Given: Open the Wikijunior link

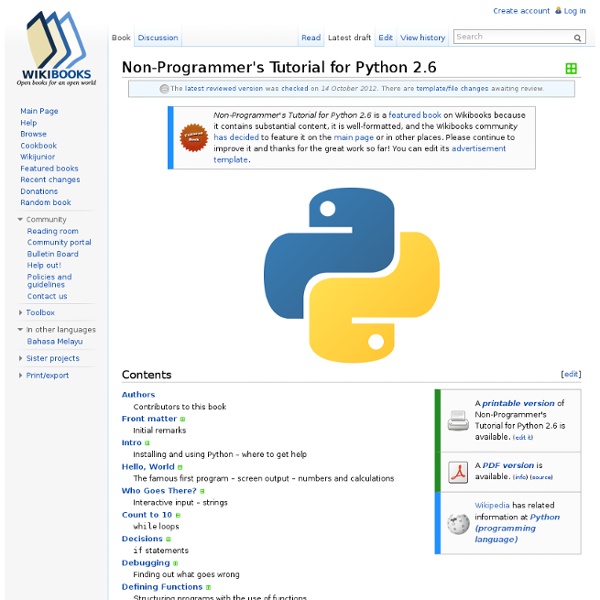Looking at the screenshot, I should click(x=38, y=157).
